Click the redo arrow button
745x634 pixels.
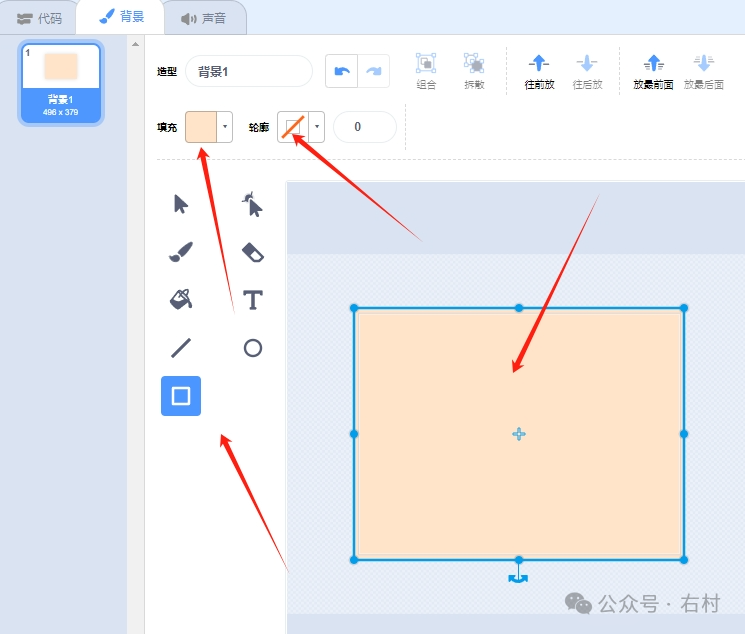click(x=374, y=71)
